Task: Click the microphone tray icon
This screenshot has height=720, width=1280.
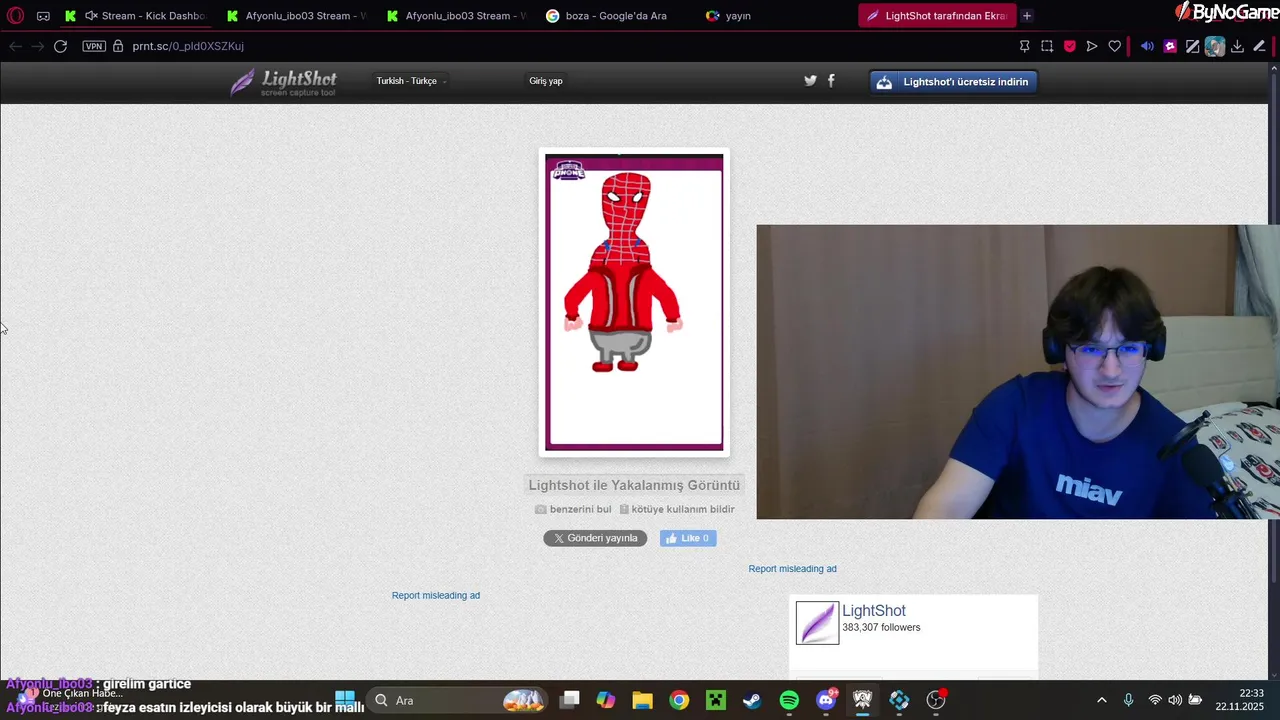Action: pos(1128,700)
